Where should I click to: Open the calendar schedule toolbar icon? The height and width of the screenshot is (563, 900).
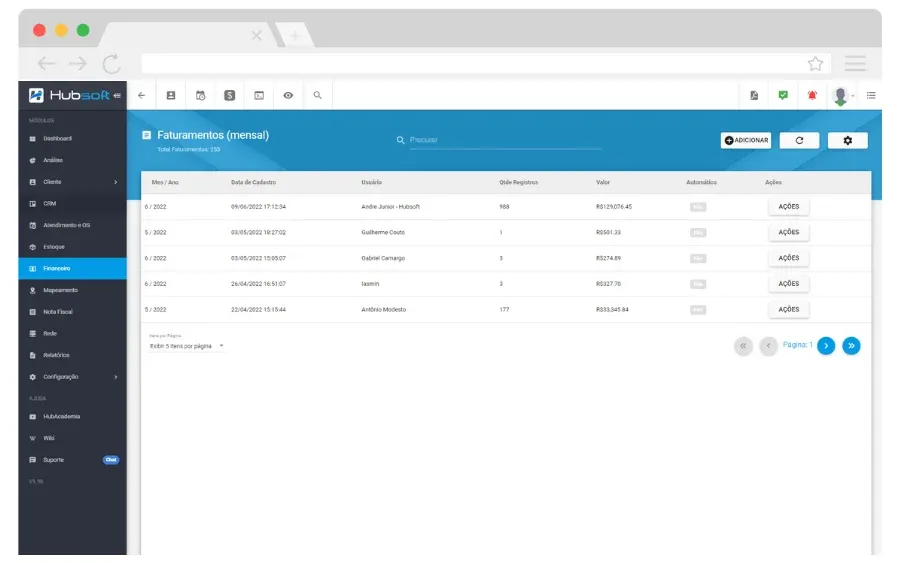coord(200,95)
